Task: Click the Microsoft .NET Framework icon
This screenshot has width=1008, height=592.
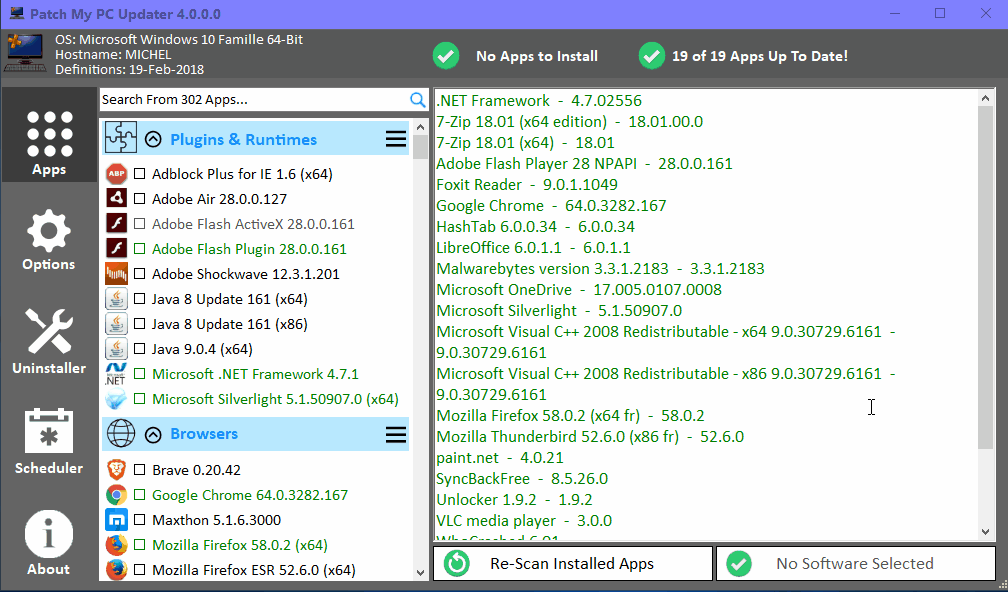Action: [x=116, y=374]
